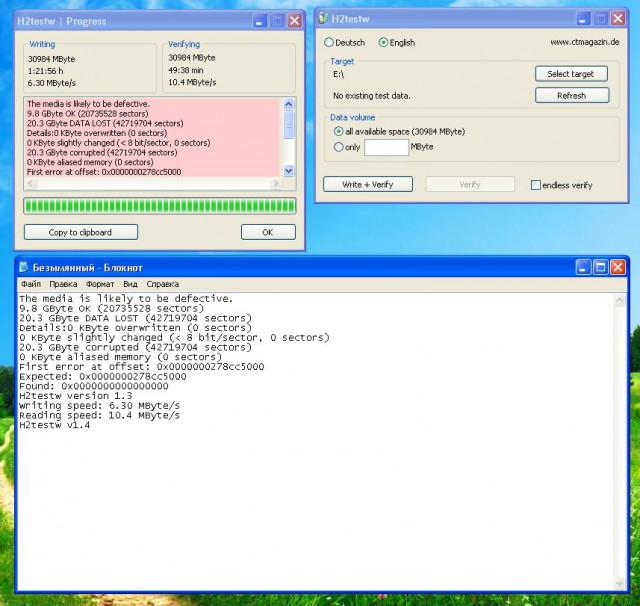Copy results with Copy to clipboard button

pyautogui.click(x=80, y=232)
